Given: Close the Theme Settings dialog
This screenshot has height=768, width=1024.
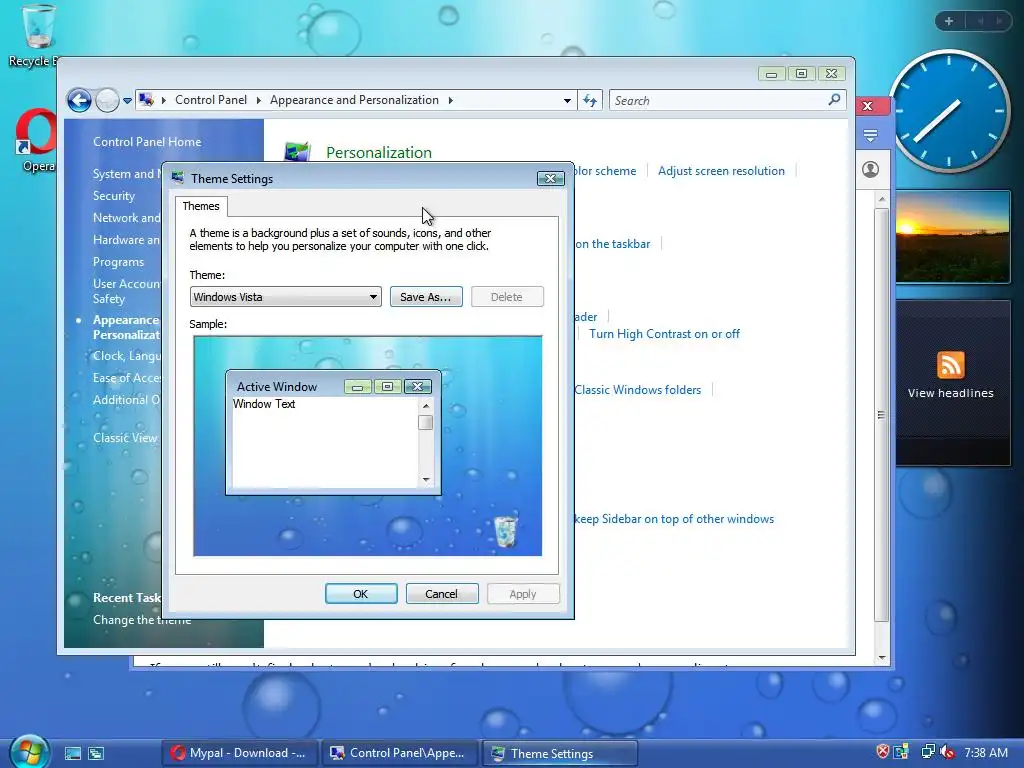Looking at the screenshot, I should click(551, 178).
